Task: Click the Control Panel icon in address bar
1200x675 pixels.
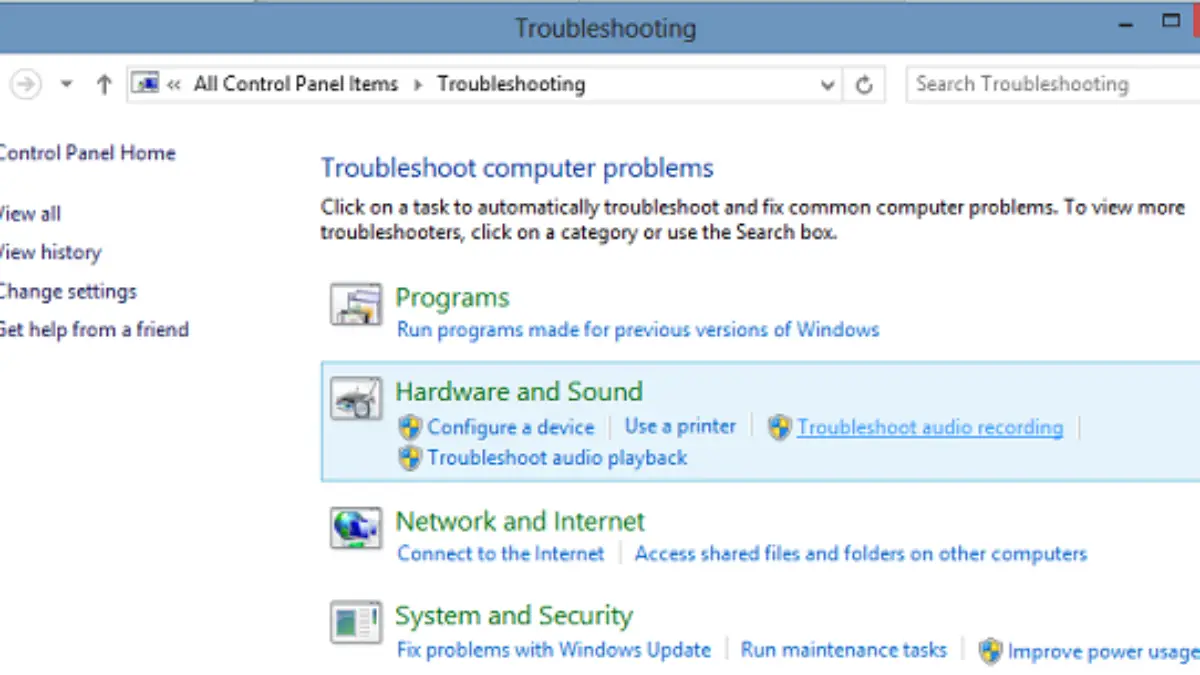Action: point(146,84)
